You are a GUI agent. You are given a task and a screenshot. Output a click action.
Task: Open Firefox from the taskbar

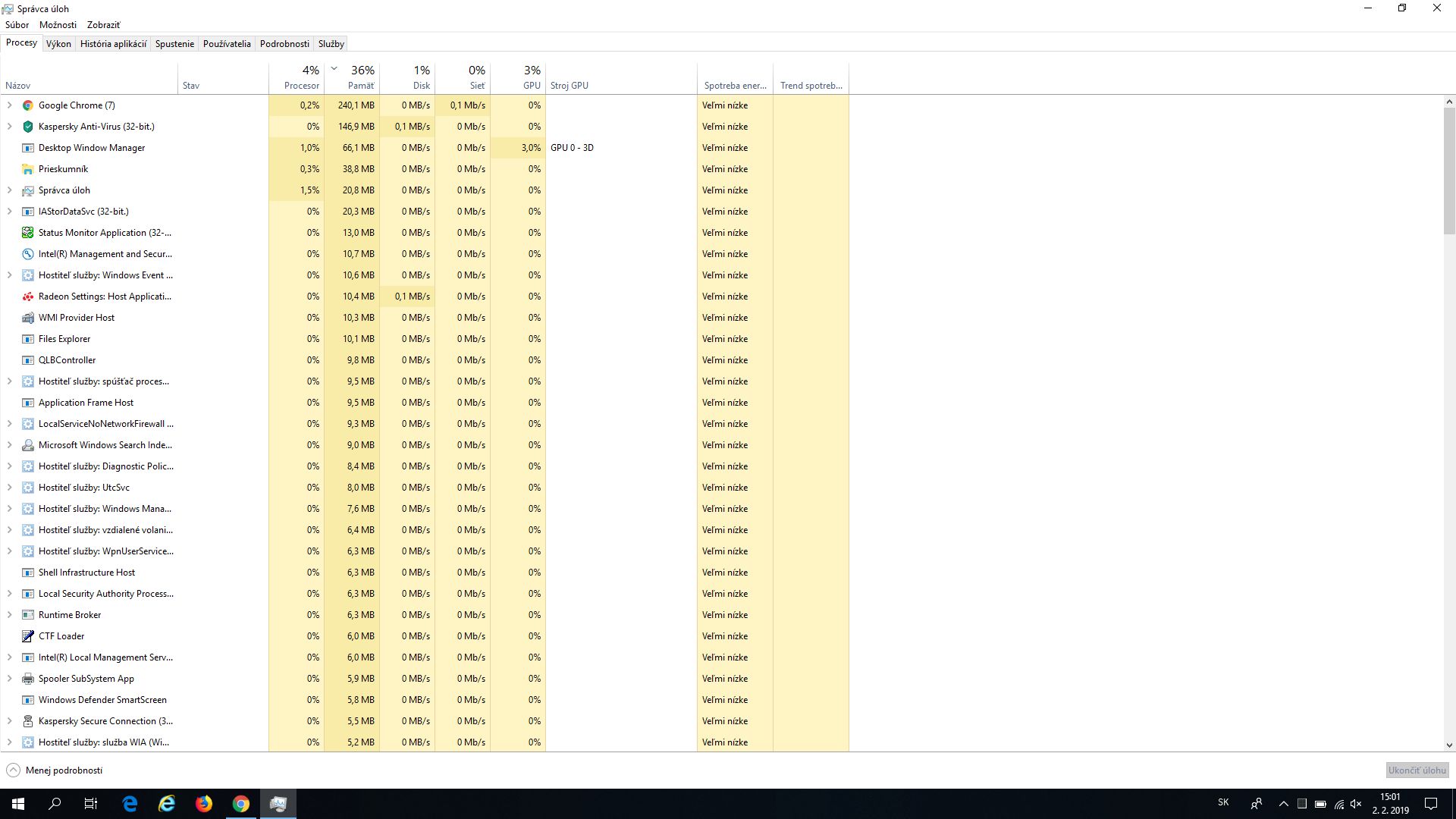[204, 804]
